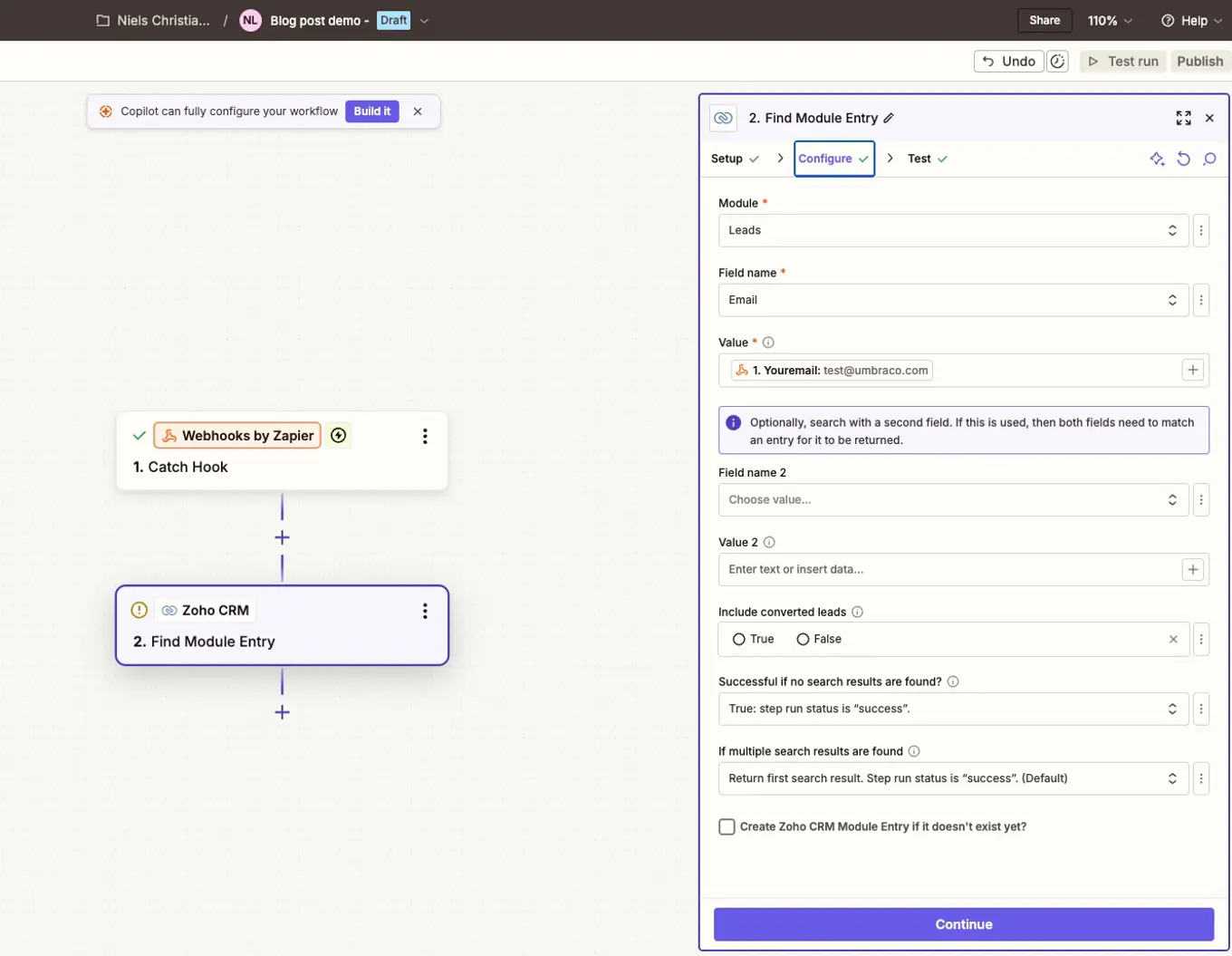Click the Publish button
1232x956 pixels.
[x=1198, y=61]
